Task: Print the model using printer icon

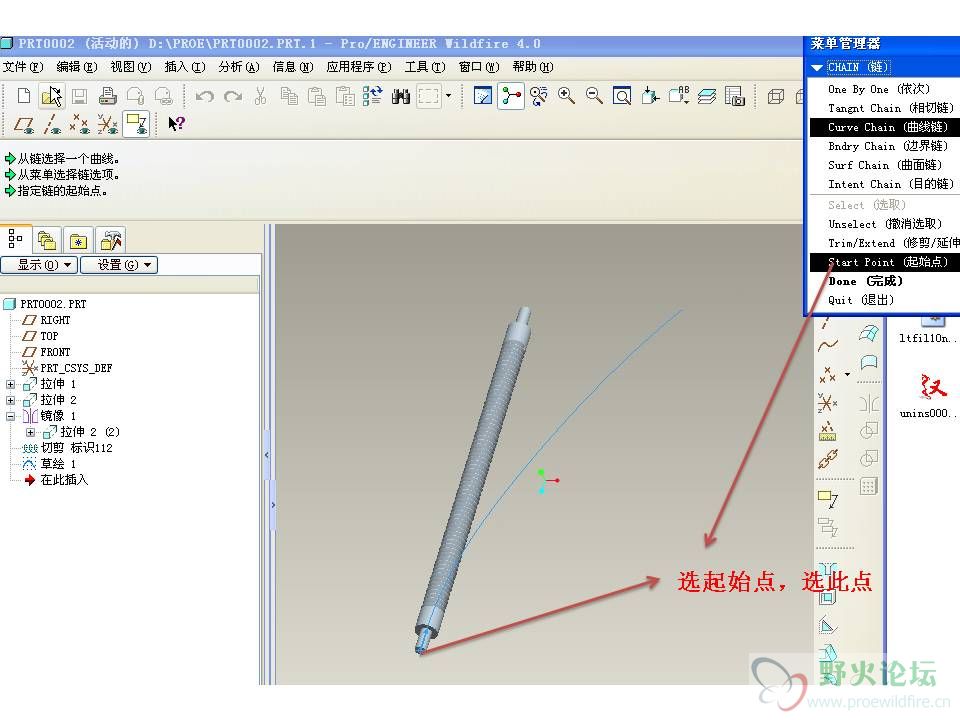Action: (x=107, y=96)
